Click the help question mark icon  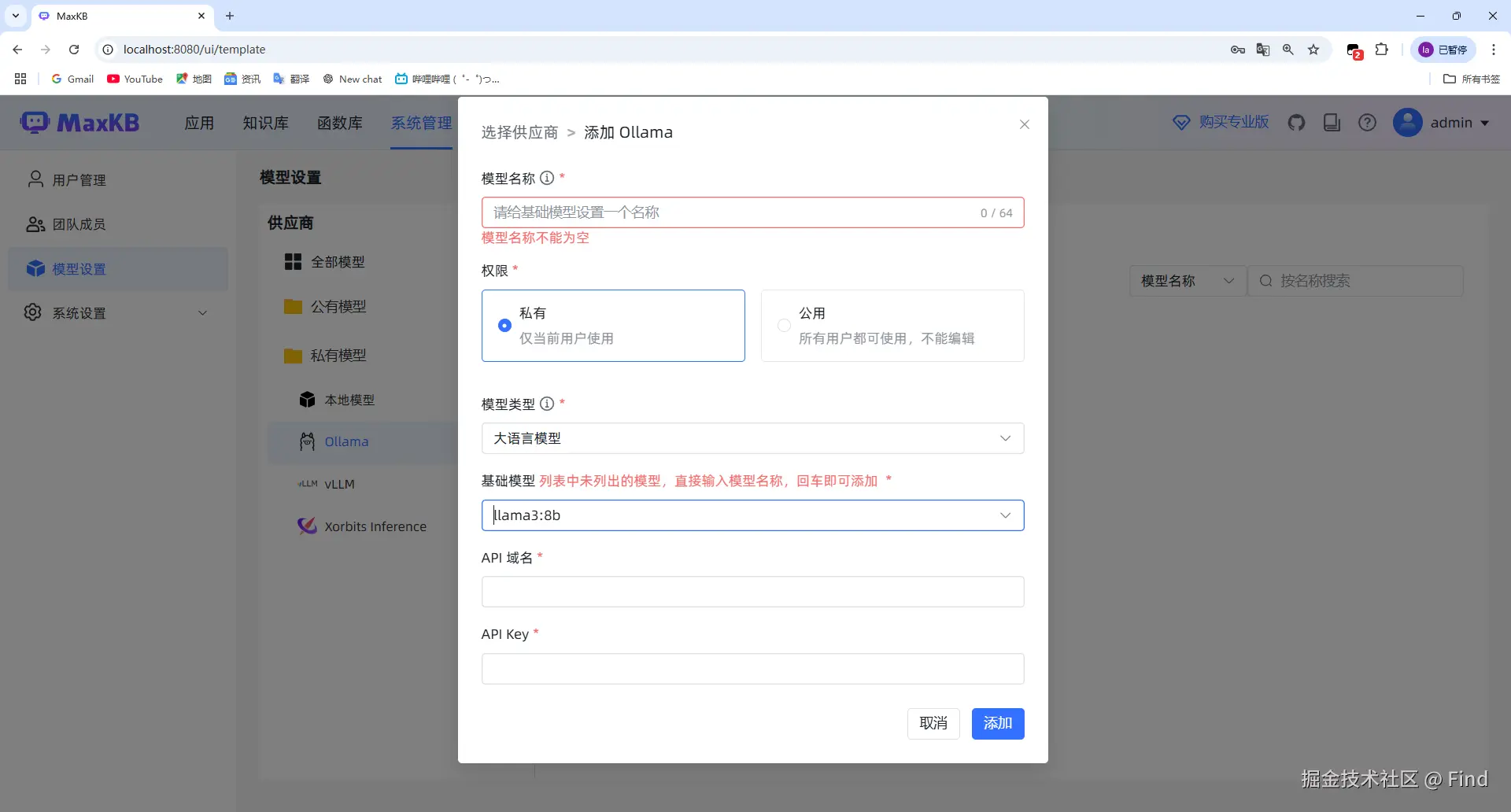[x=1368, y=123]
